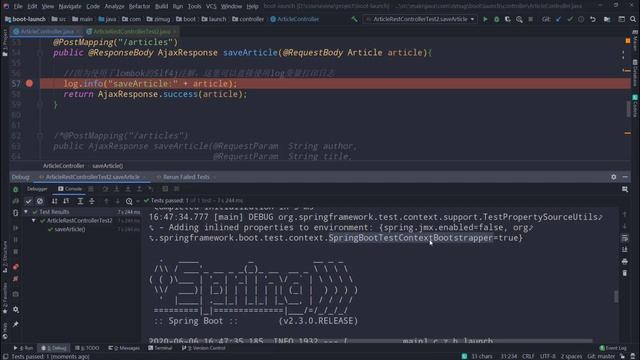640x360 pixels.
Task: Fold the commented block at line 62
Action: 40,136
